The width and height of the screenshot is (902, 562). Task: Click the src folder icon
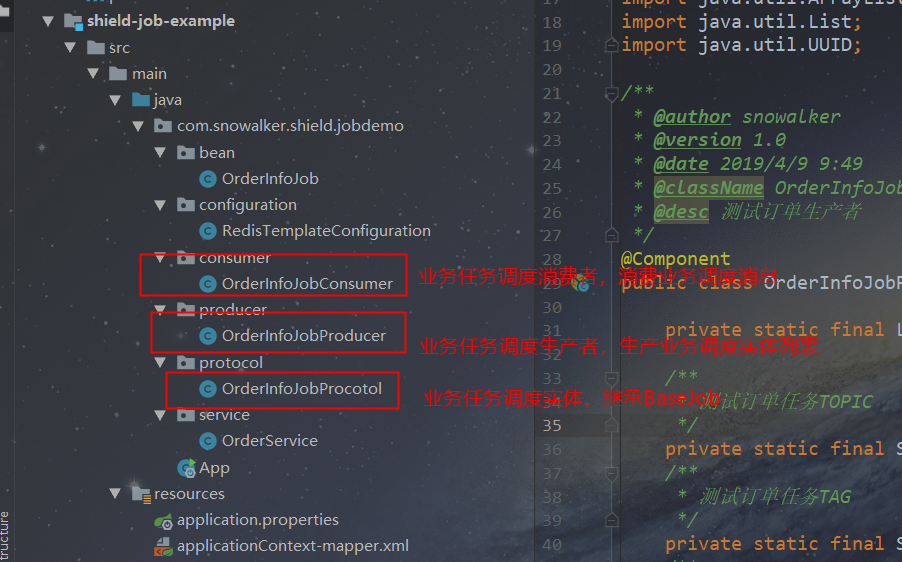[95, 47]
